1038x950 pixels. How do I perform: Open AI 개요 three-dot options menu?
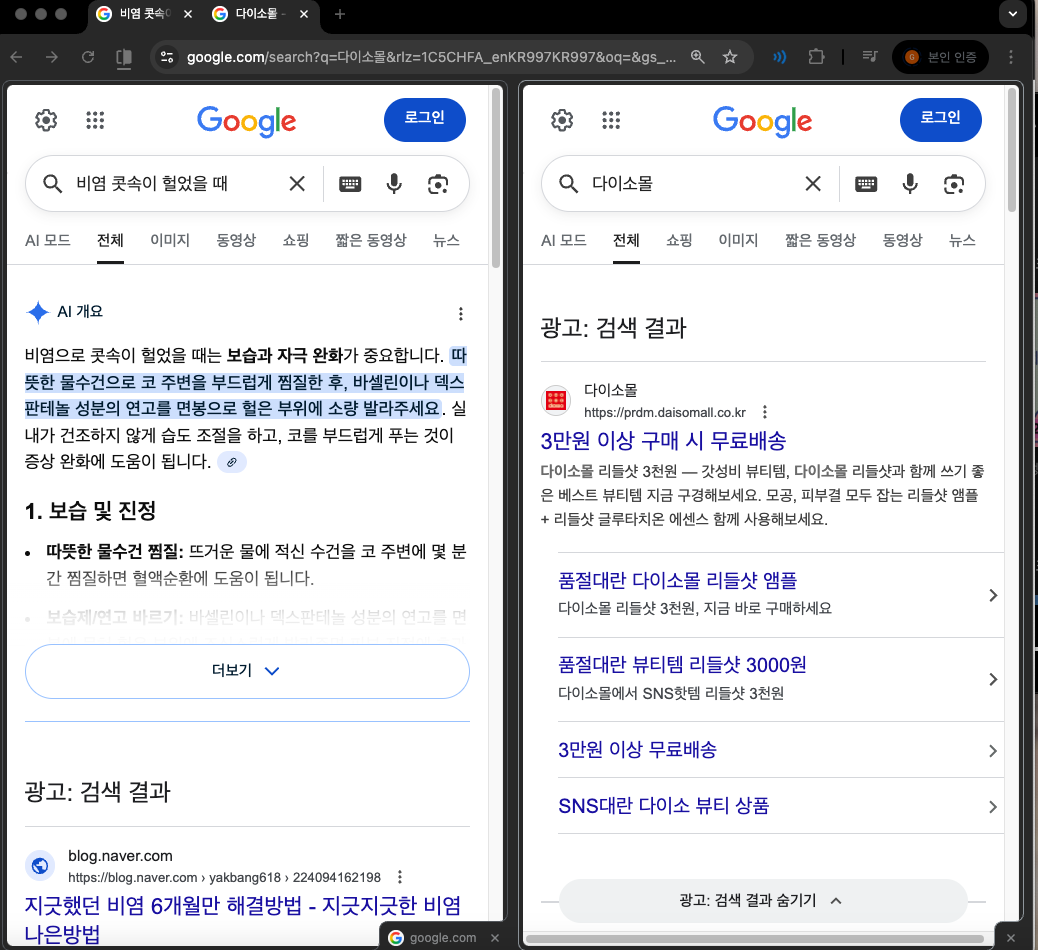(x=460, y=314)
